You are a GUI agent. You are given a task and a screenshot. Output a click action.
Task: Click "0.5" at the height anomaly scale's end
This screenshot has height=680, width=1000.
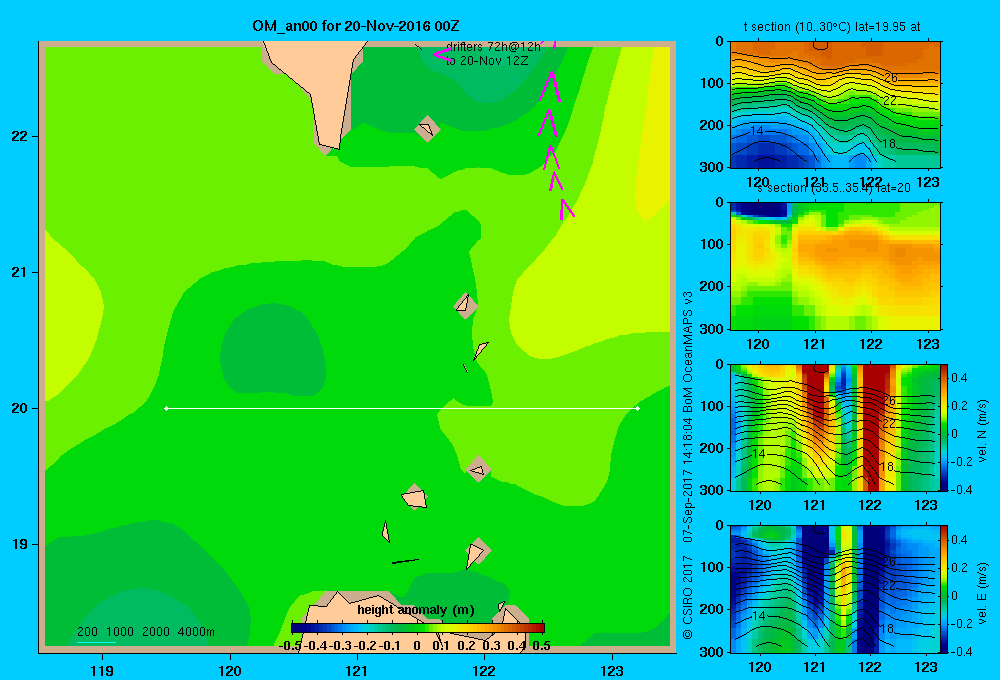pos(541,646)
